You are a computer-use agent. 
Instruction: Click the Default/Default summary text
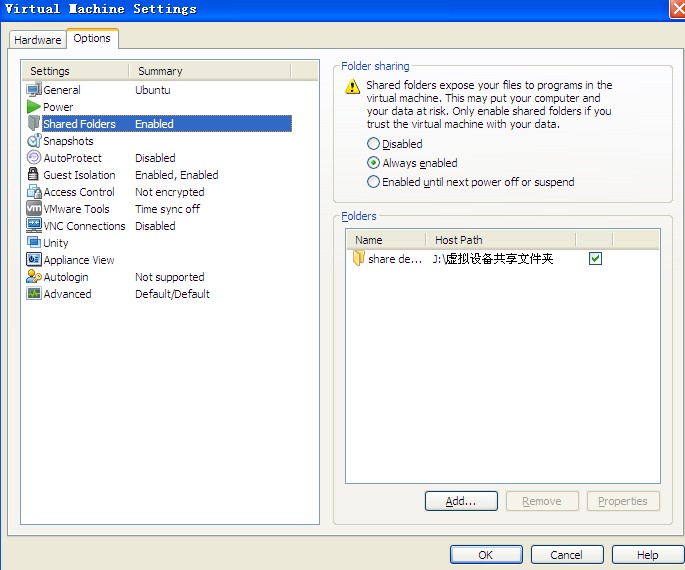[173, 294]
